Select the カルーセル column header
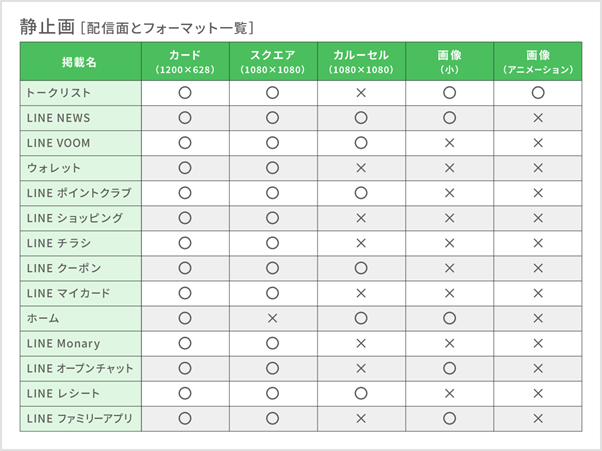602x451 pixels. point(361,61)
